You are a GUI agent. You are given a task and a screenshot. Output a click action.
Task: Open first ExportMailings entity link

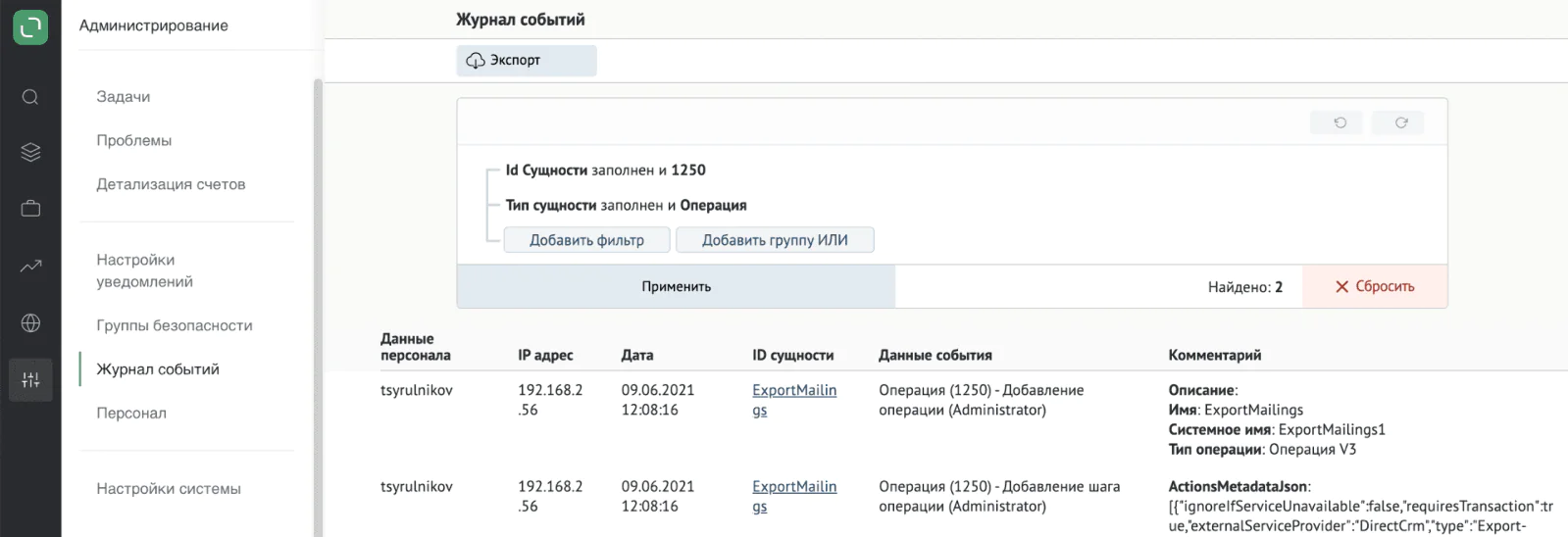point(794,400)
